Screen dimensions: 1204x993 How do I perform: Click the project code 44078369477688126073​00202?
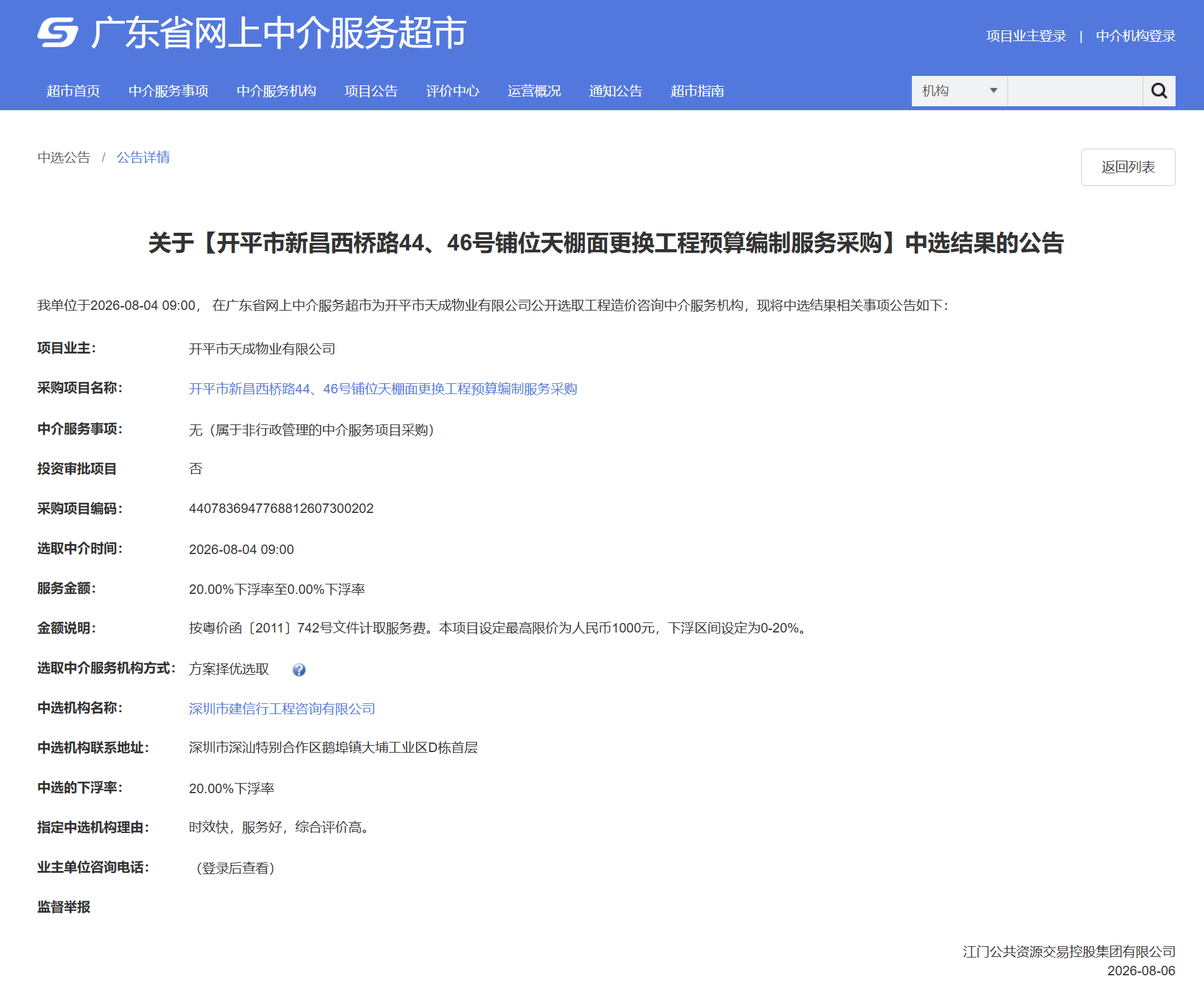coord(281,509)
